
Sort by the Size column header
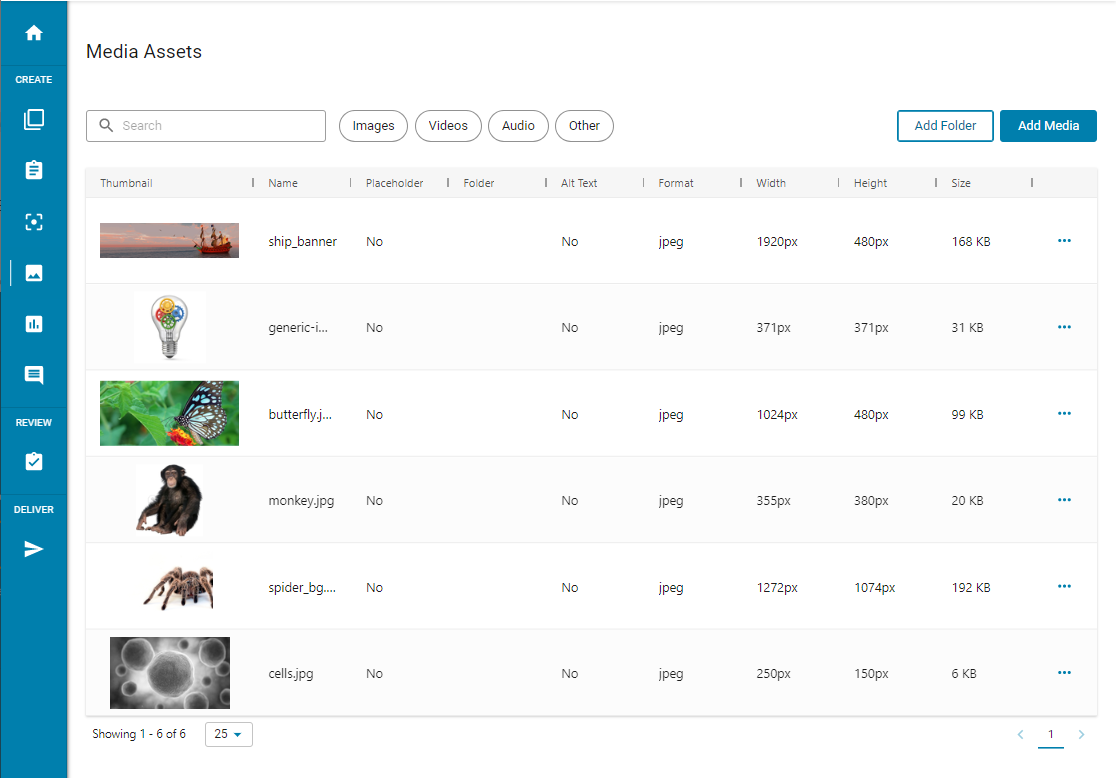961,183
